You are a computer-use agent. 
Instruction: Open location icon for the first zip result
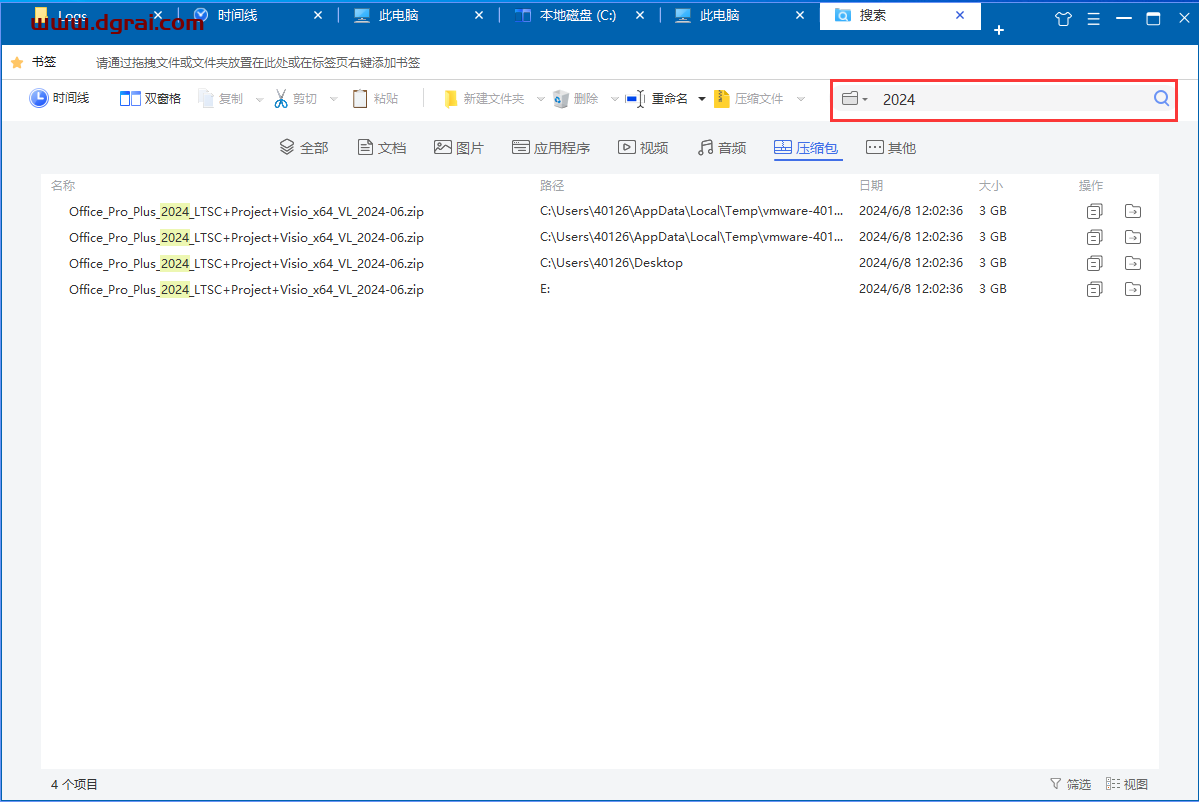(x=1132, y=211)
